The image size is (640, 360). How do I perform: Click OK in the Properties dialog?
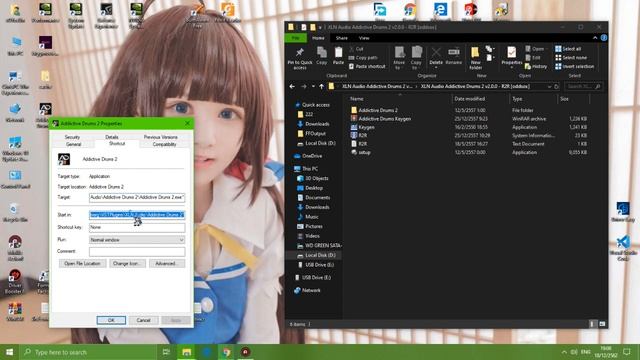point(111,320)
